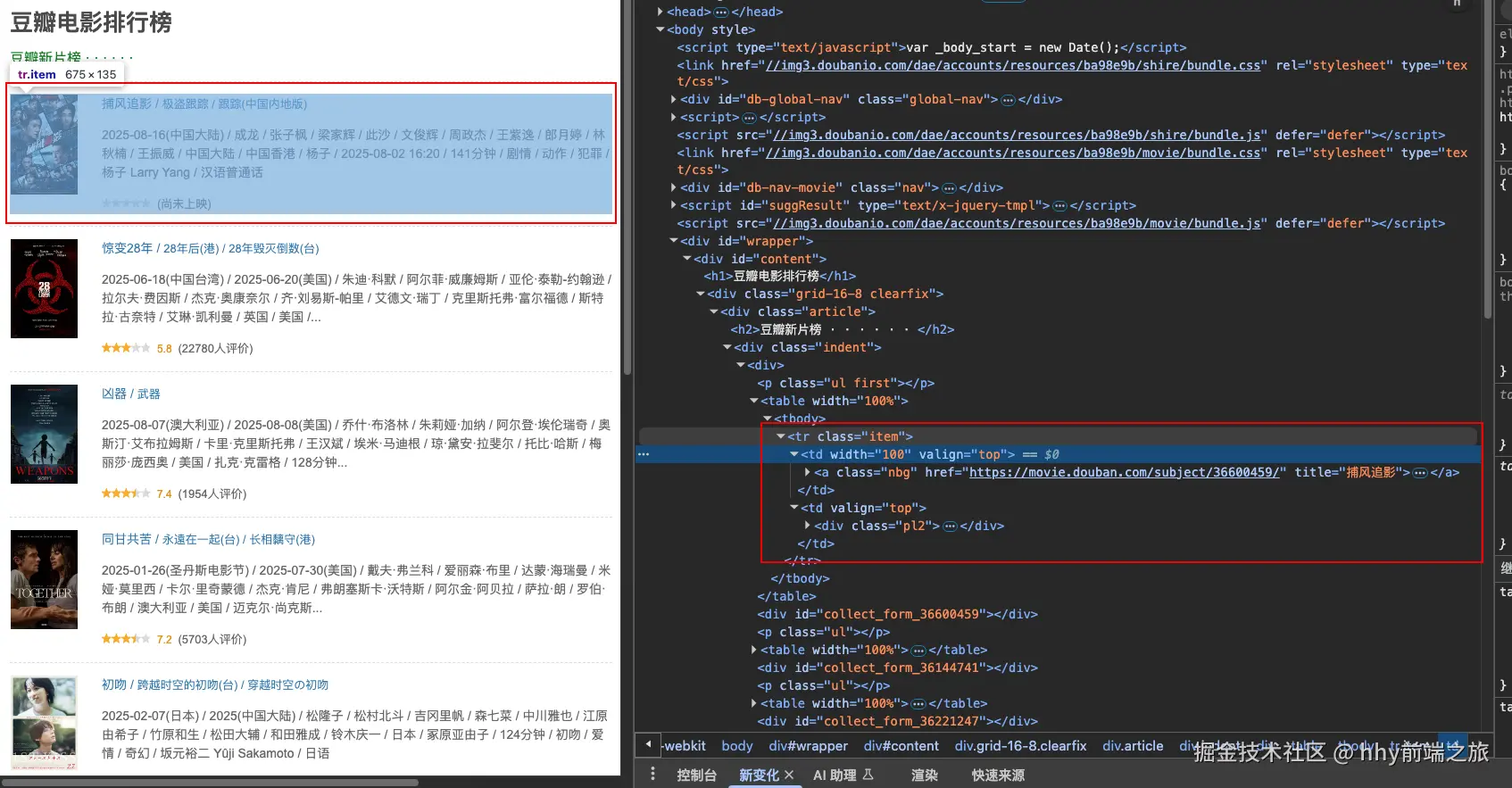Open the 同甘共苦 movie title link

point(208,539)
